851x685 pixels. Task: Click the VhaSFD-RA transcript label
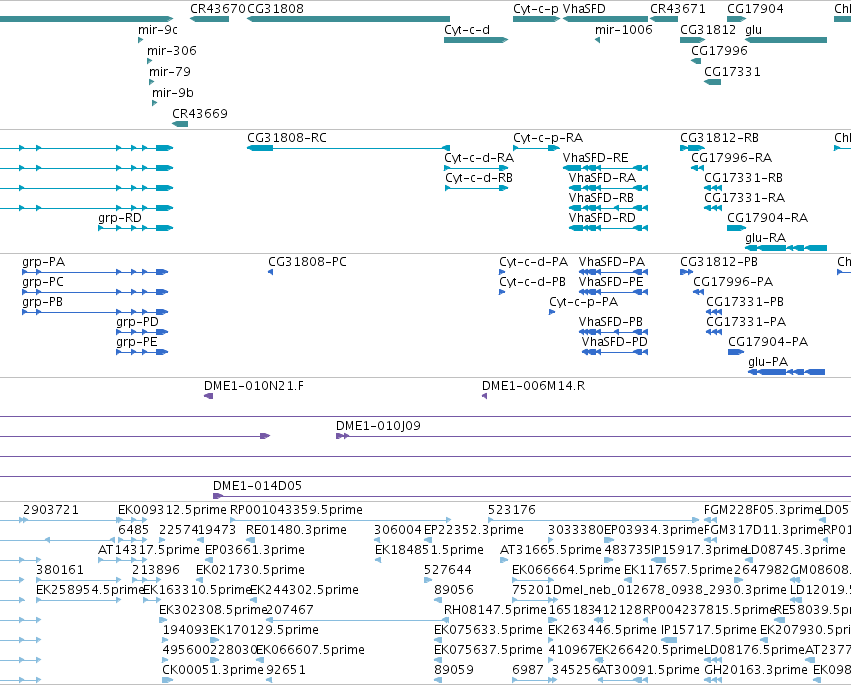[x=602, y=178]
